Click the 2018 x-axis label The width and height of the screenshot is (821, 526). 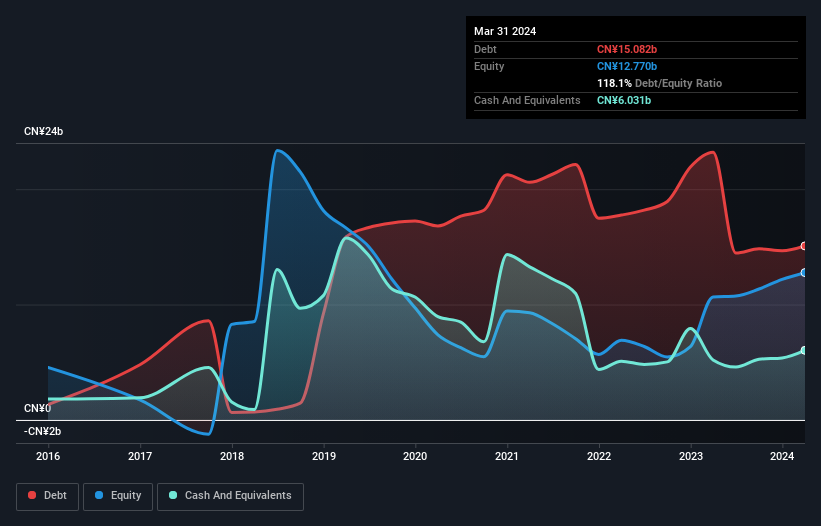tap(232, 456)
